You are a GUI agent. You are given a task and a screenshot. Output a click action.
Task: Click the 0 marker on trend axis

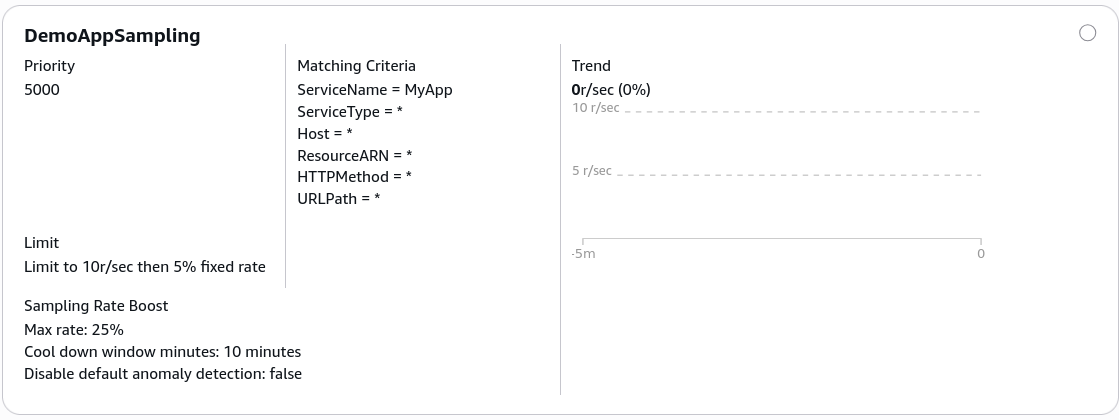click(x=981, y=254)
